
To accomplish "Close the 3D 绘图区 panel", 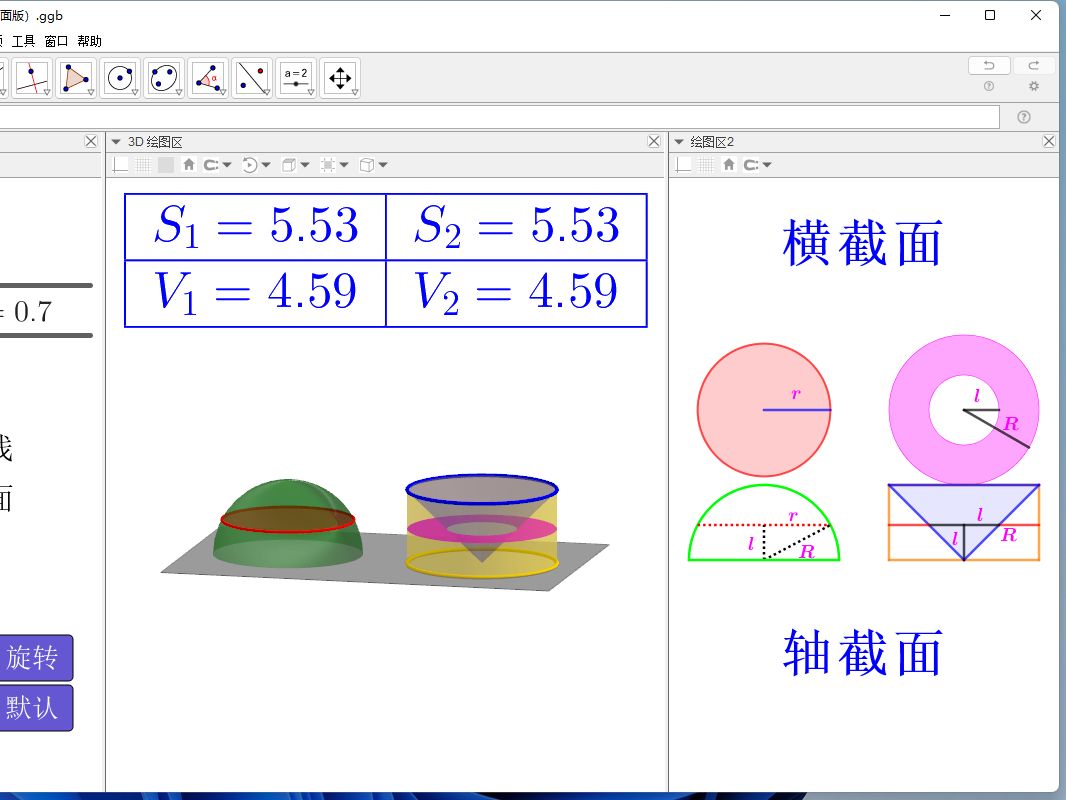I will pyautogui.click(x=654, y=141).
